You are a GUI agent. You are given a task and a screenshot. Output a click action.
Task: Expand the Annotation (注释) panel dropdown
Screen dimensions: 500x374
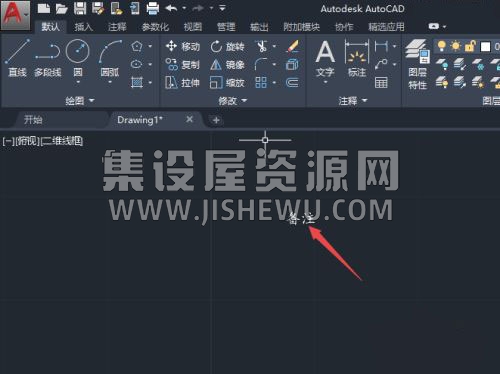pos(353,100)
